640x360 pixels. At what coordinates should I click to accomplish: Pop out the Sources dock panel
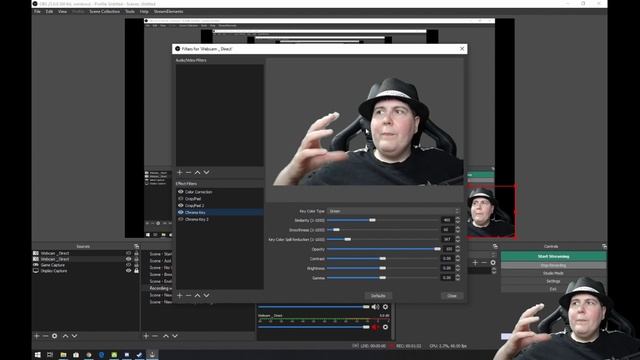click(x=136, y=246)
